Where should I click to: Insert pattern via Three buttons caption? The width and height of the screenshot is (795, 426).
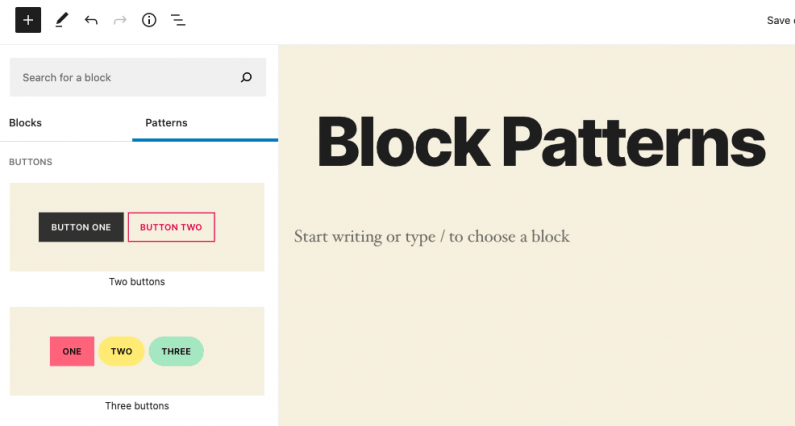coord(137,406)
